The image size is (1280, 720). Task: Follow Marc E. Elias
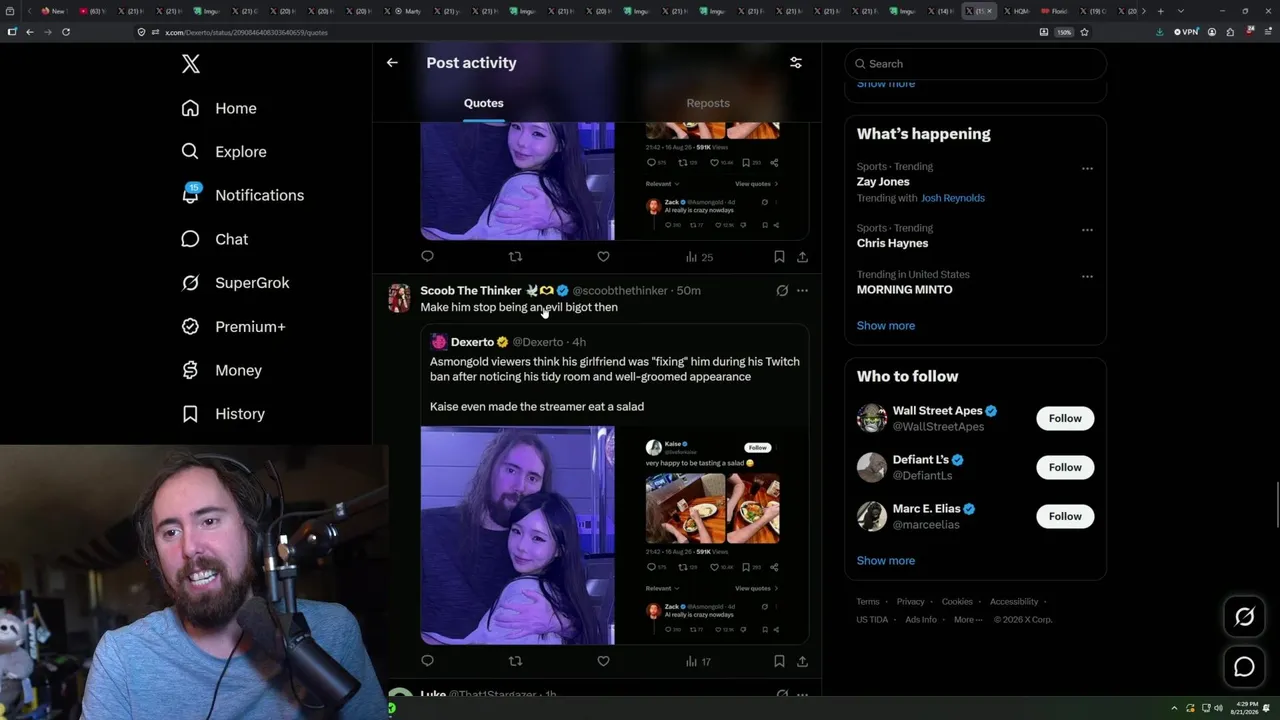tap(1065, 516)
